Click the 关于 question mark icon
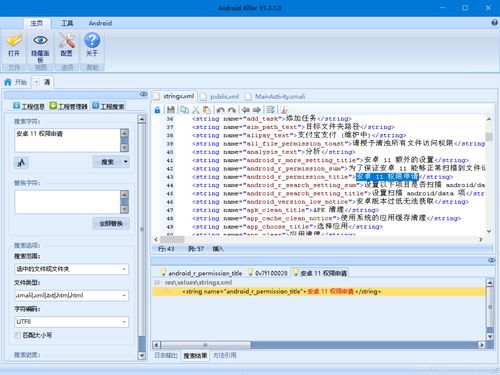The image size is (500, 375). click(x=92, y=40)
